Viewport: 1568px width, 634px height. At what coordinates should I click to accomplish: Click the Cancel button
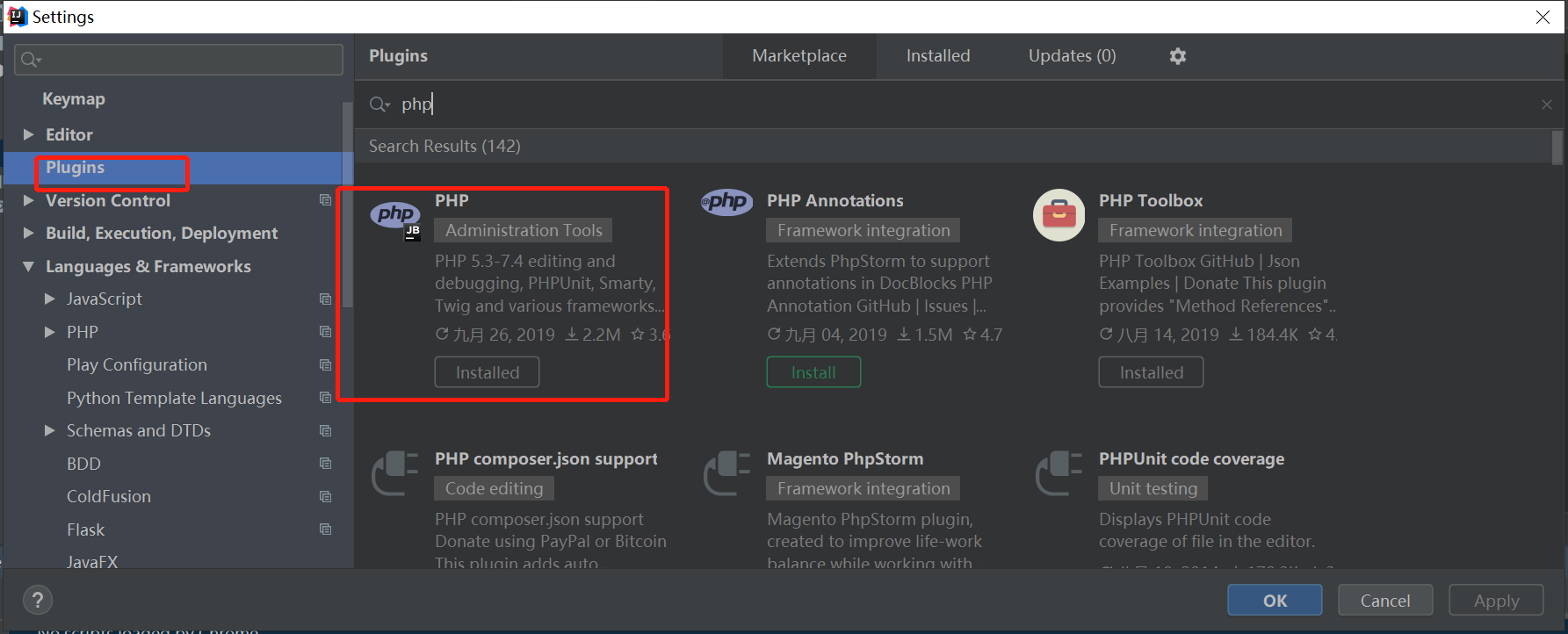1385,601
